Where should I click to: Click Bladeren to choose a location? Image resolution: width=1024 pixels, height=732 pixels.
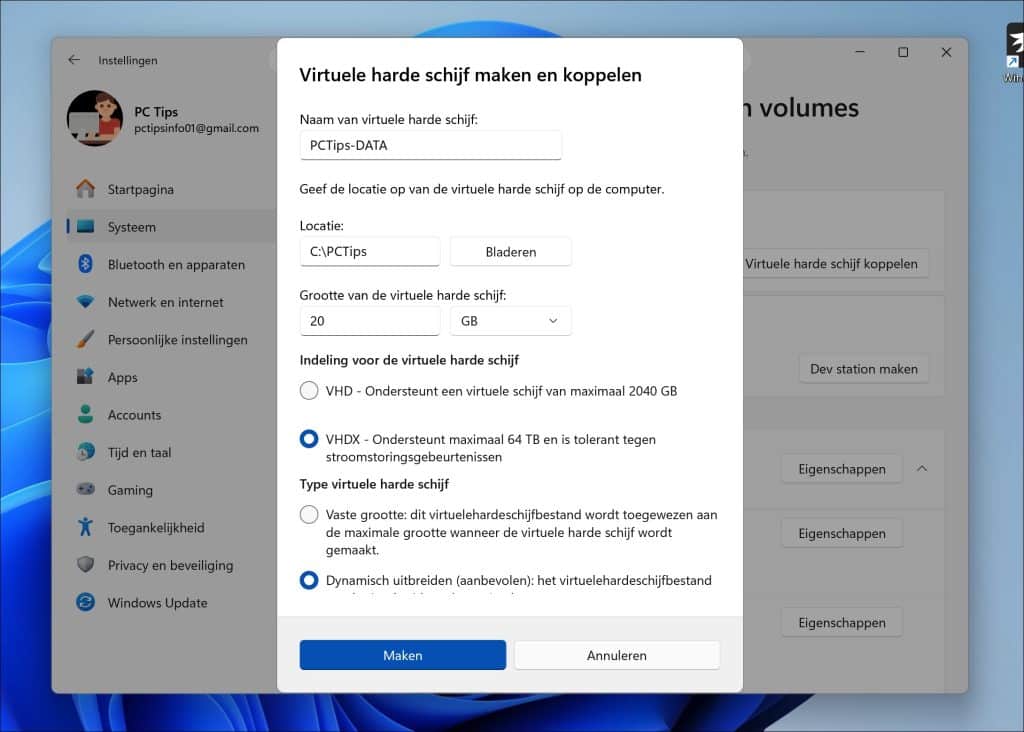click(510, 251)
